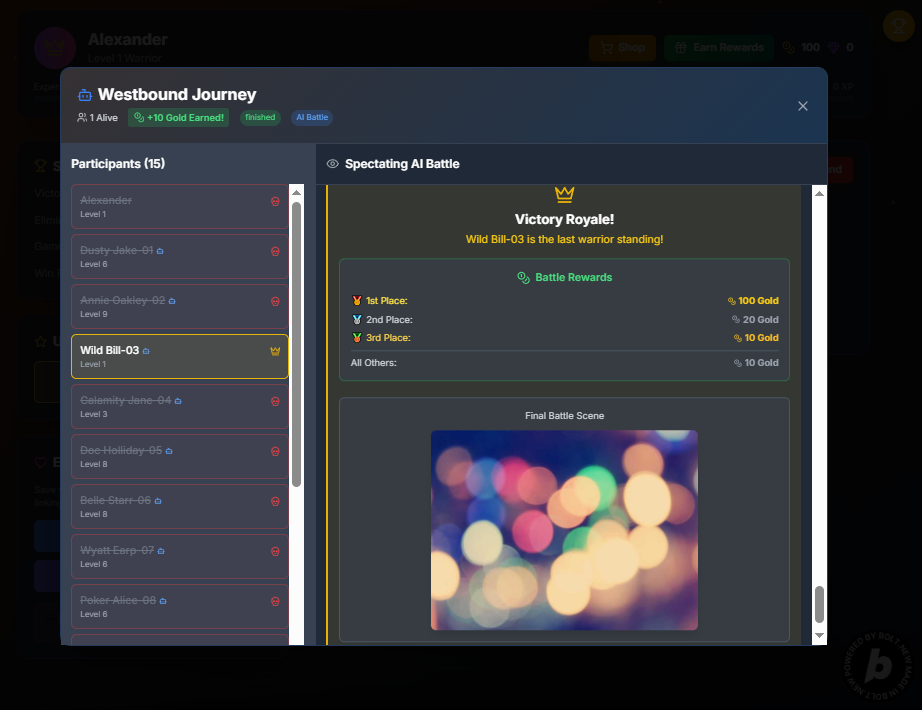This screenshot has height=710, width=922.
Task: Select the Alexander participant card
Action: 179,206
